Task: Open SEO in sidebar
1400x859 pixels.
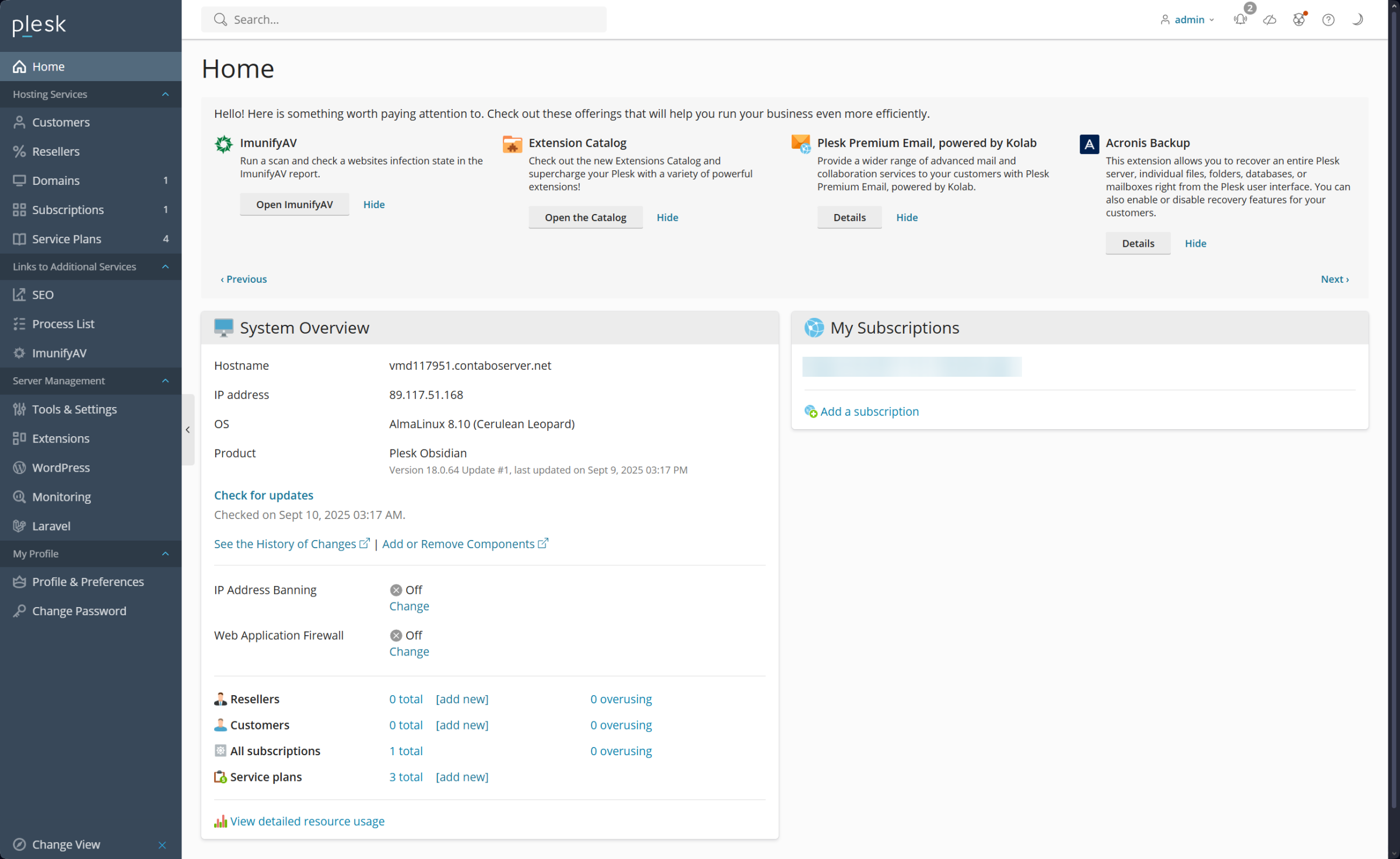Action: tap(90, 294)
